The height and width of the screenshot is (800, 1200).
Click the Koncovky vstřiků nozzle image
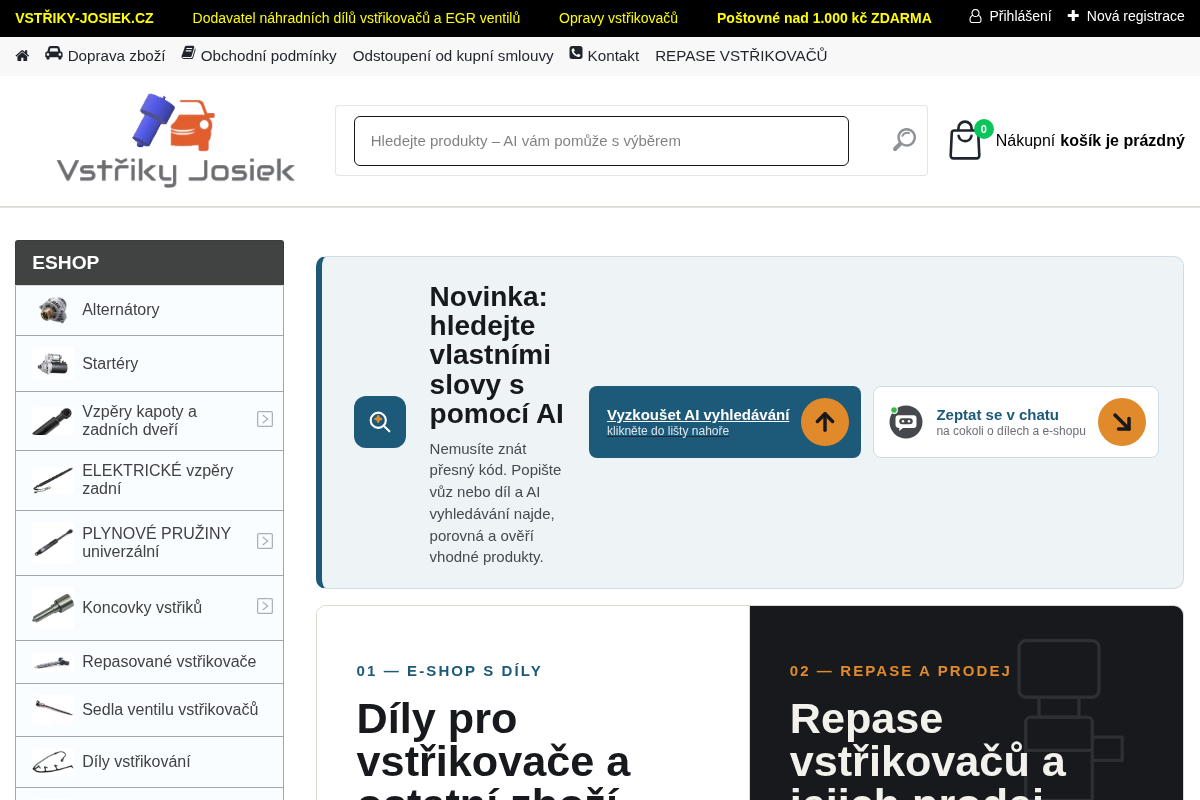53,608
